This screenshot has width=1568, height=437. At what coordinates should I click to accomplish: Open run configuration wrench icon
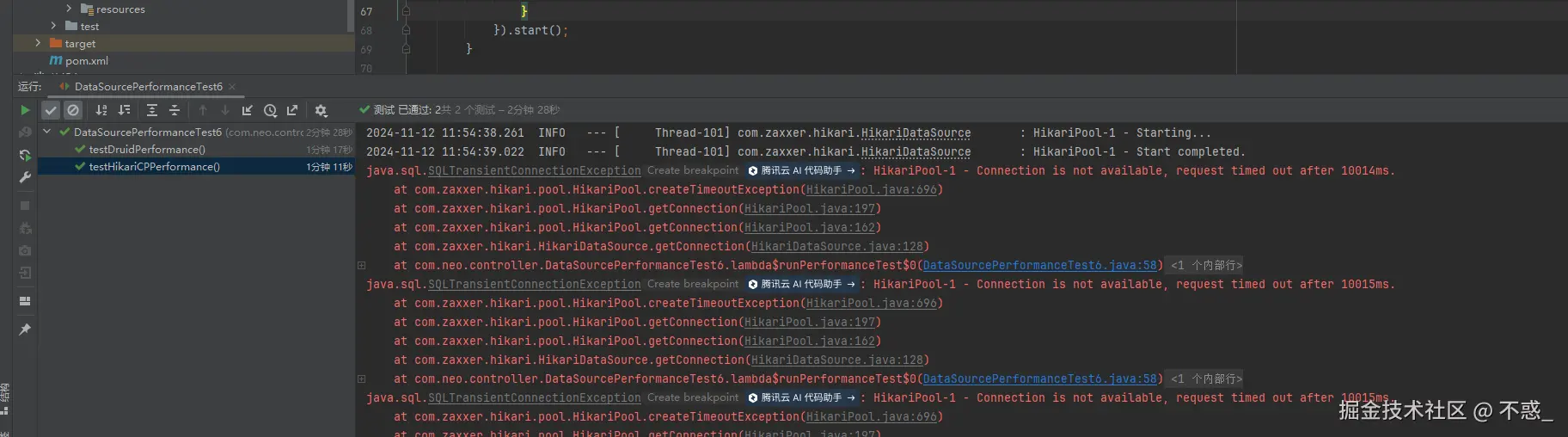(25, 177)
